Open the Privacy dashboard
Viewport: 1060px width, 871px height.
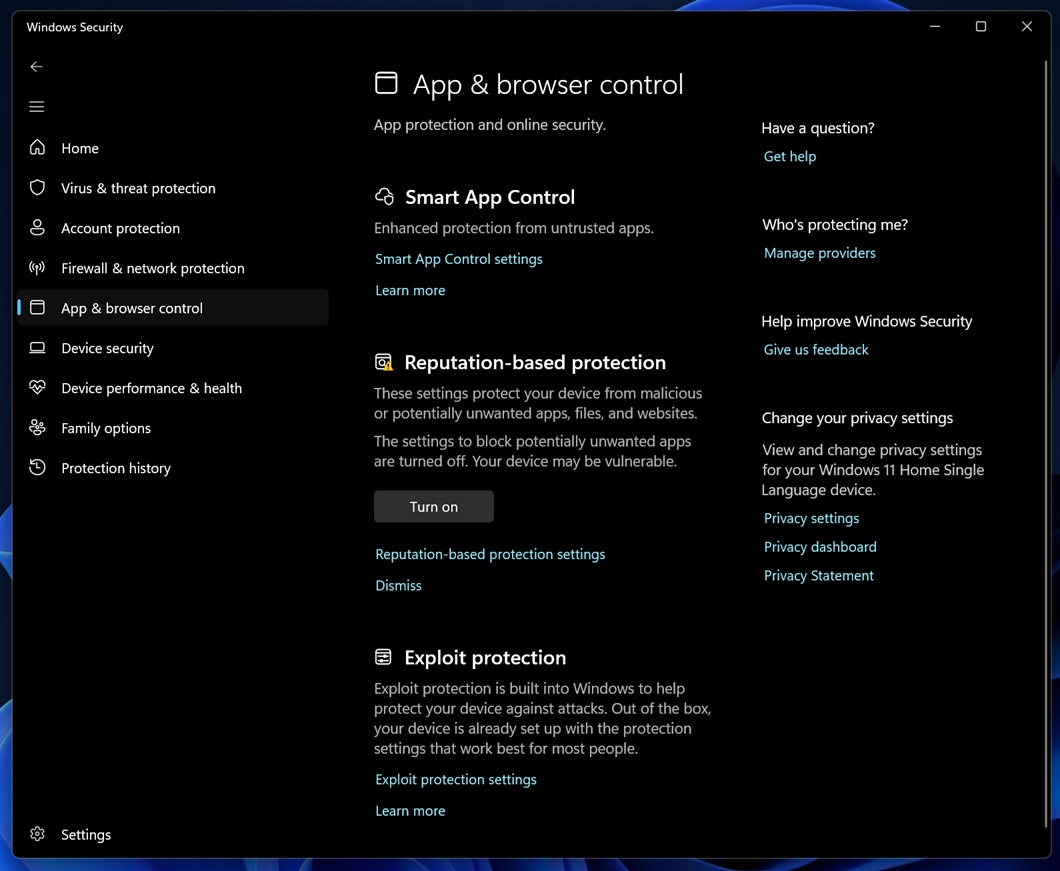coord(819,547)
